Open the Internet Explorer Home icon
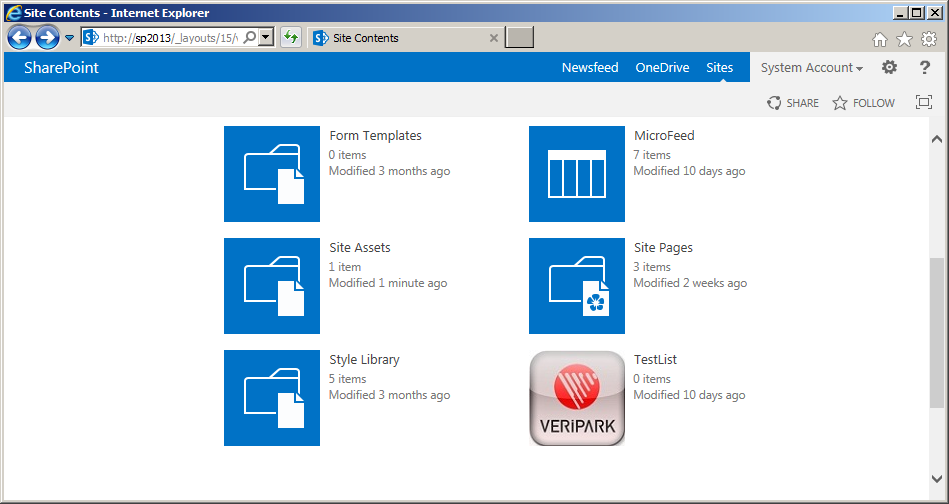Viewport: 949px width, 504px height. point(879,40)
